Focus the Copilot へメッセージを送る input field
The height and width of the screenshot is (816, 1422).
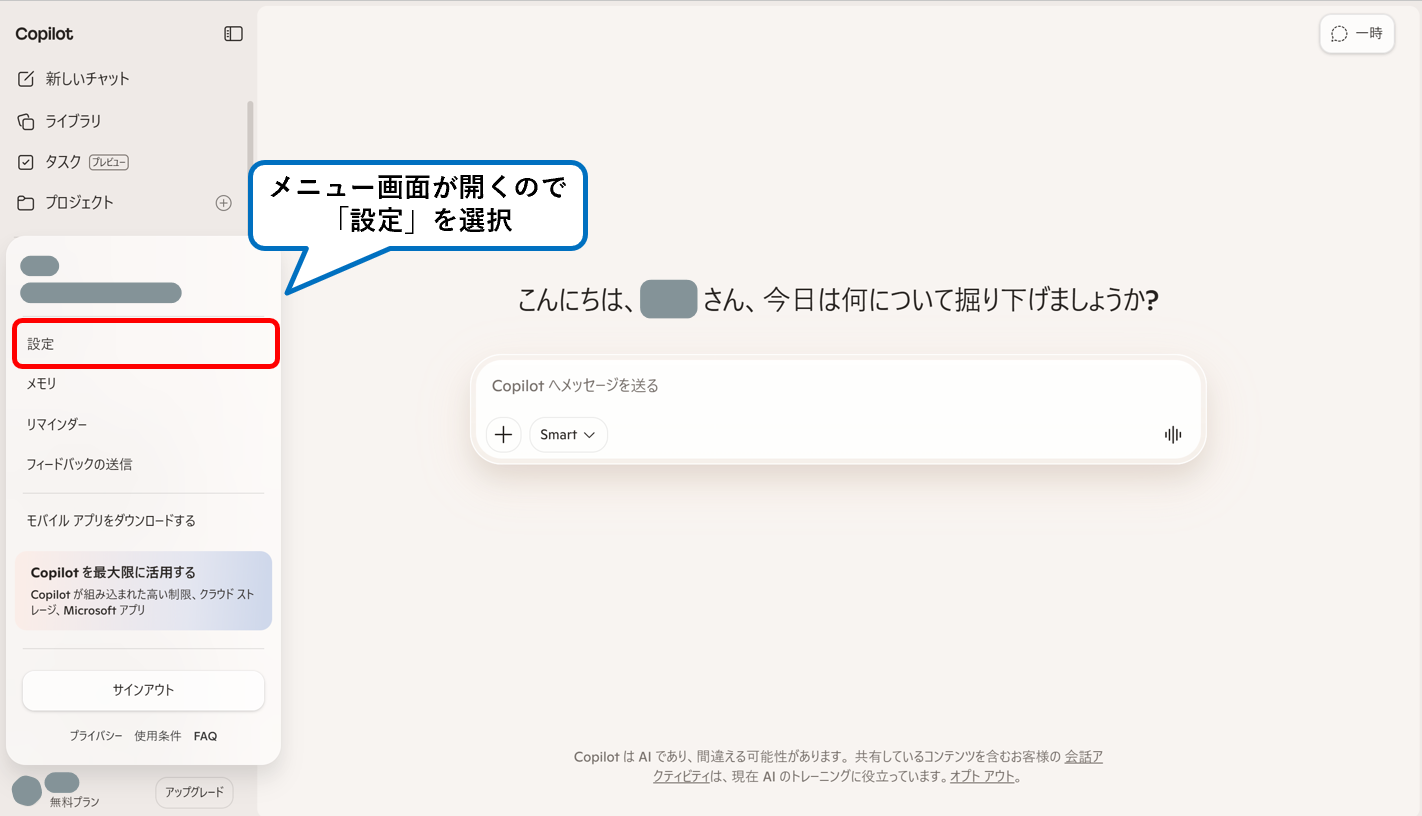tap(838, 386)
